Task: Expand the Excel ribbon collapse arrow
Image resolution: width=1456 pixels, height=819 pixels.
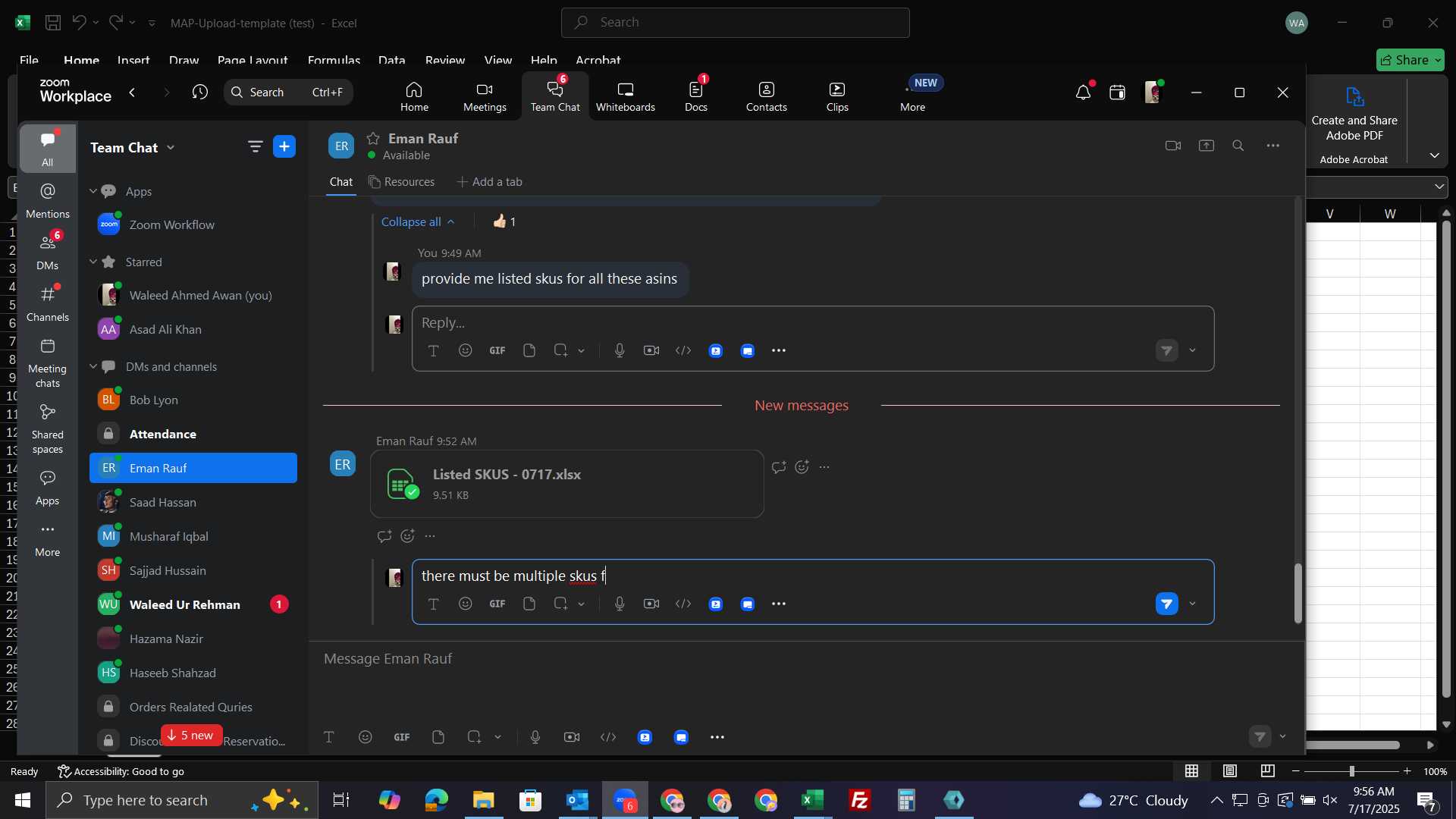Action: 1435,155
